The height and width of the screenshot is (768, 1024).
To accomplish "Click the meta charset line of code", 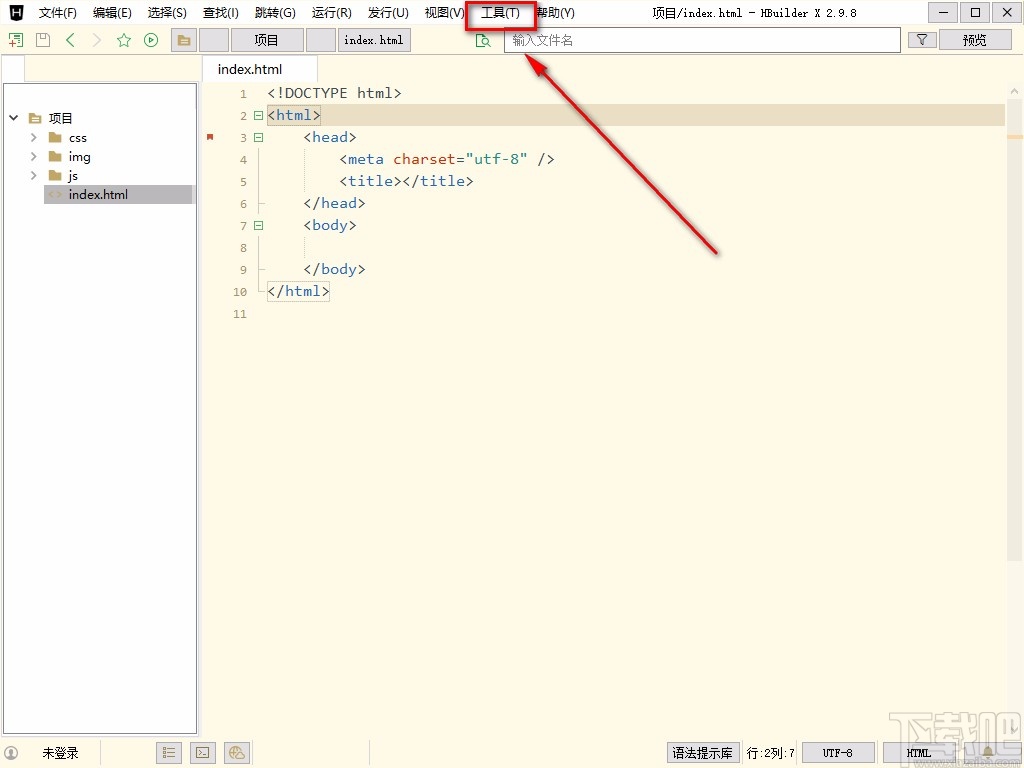I will (447, 159).
